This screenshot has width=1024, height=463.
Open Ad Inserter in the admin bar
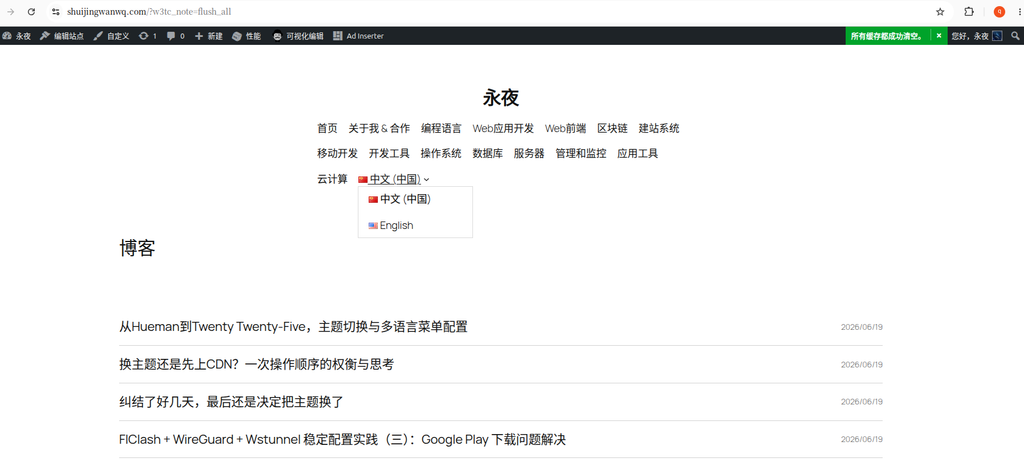[359, 36]
